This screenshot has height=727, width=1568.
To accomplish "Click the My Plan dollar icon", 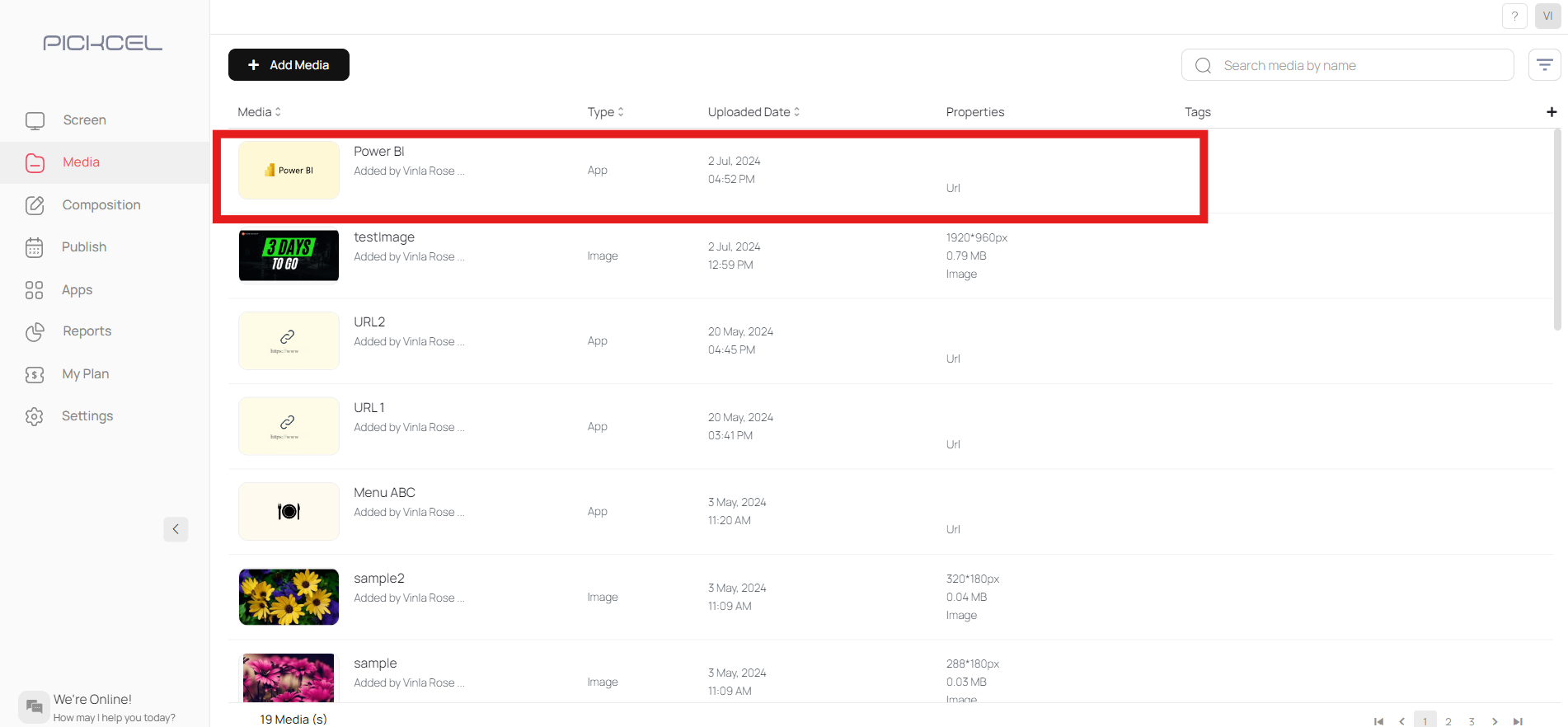I will click(35, 374).
